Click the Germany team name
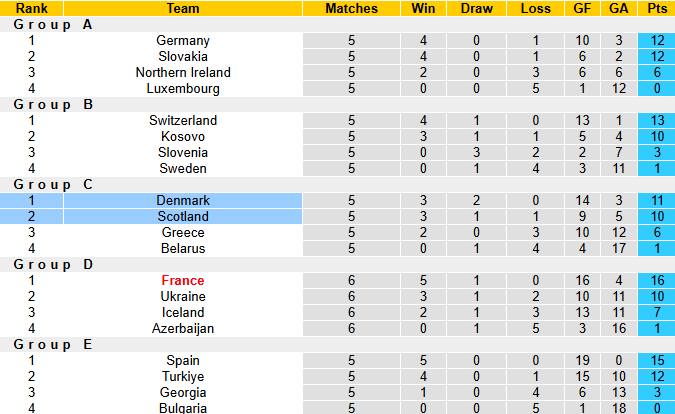Viewport: 675px width, 414px height. 183,40
